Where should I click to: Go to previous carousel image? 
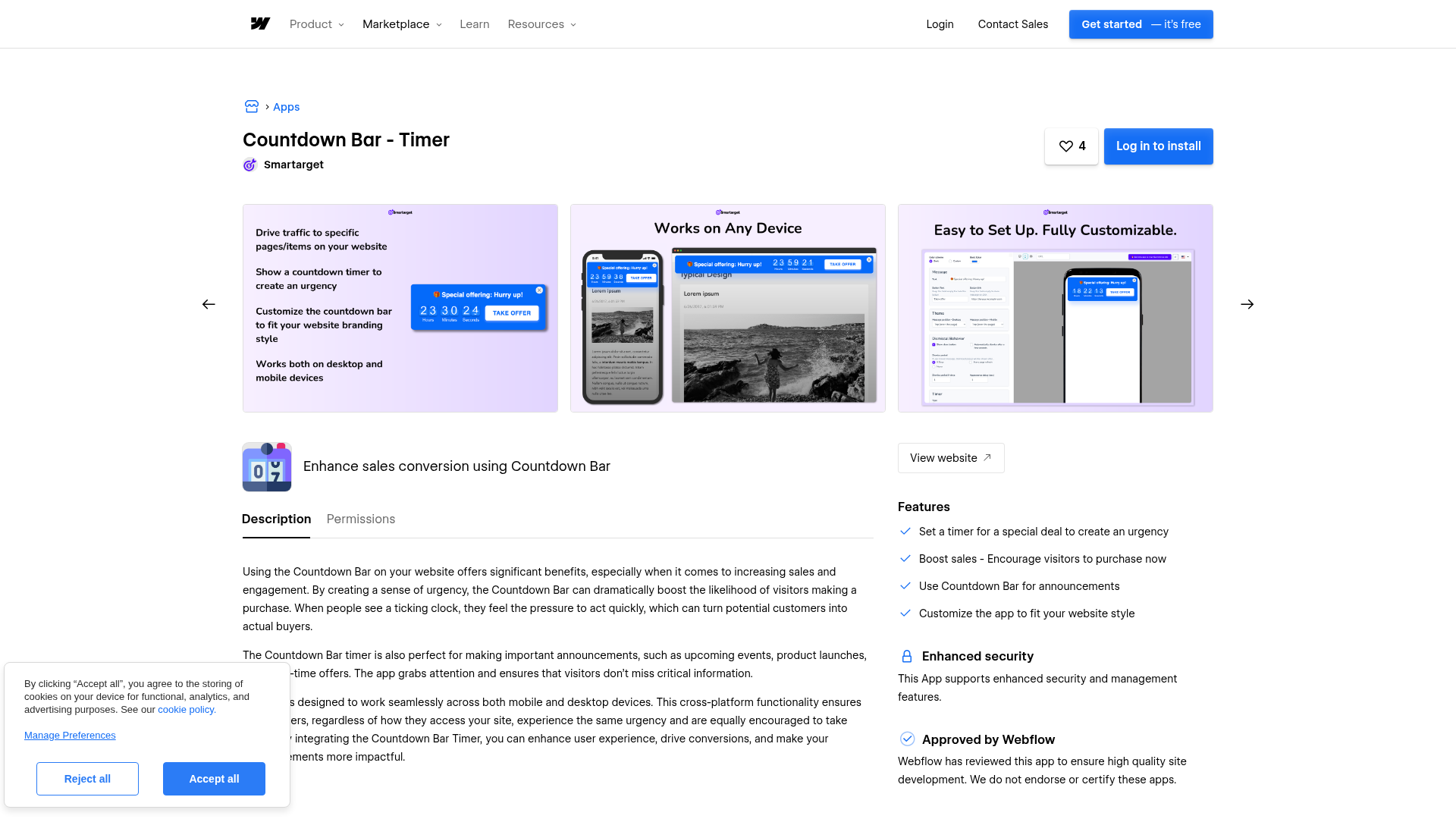[x=209, y=305]
